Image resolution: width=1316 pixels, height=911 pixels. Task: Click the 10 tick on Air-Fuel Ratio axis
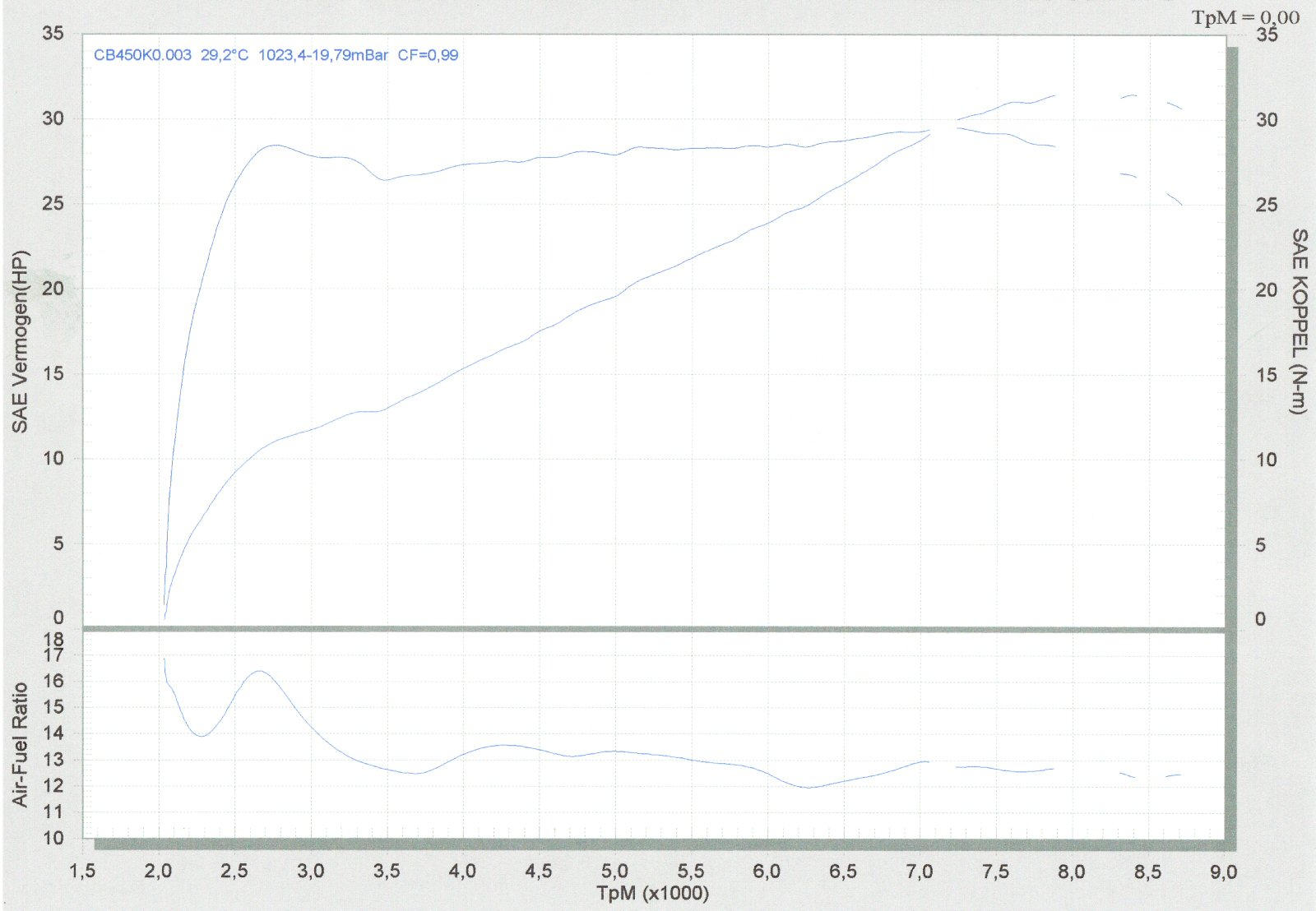[53, 838]
